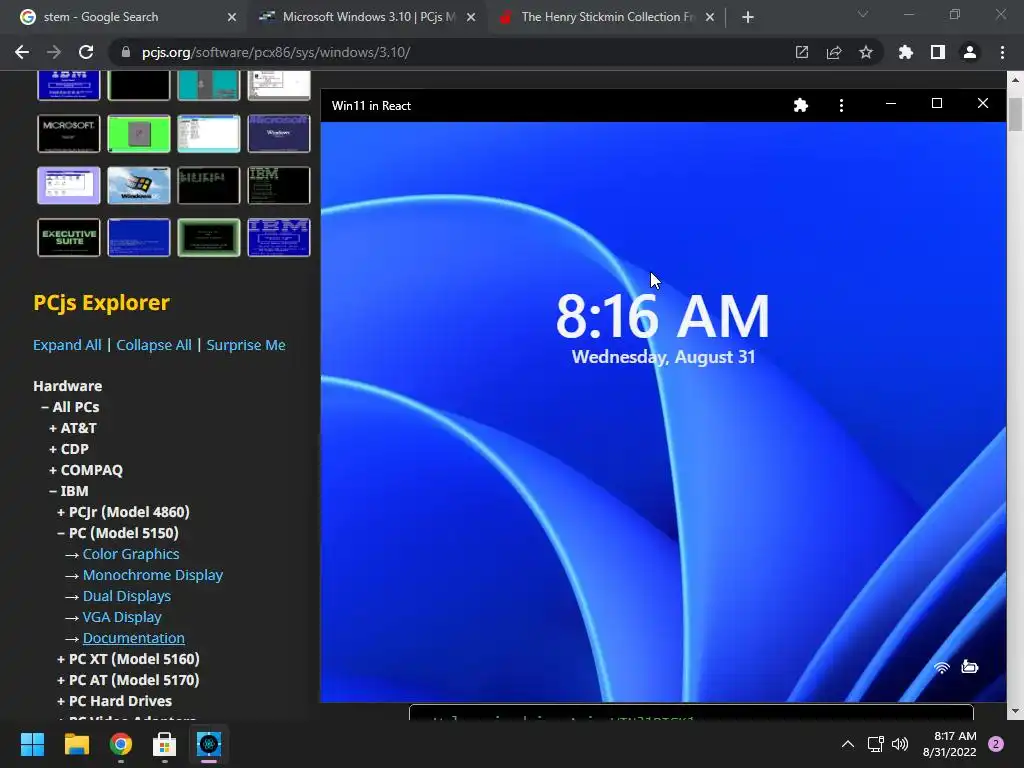Expand PC XT (Model 5160) node
Image resolution: width=1024 pixels, height=768 pixels.
coord(128,658)
